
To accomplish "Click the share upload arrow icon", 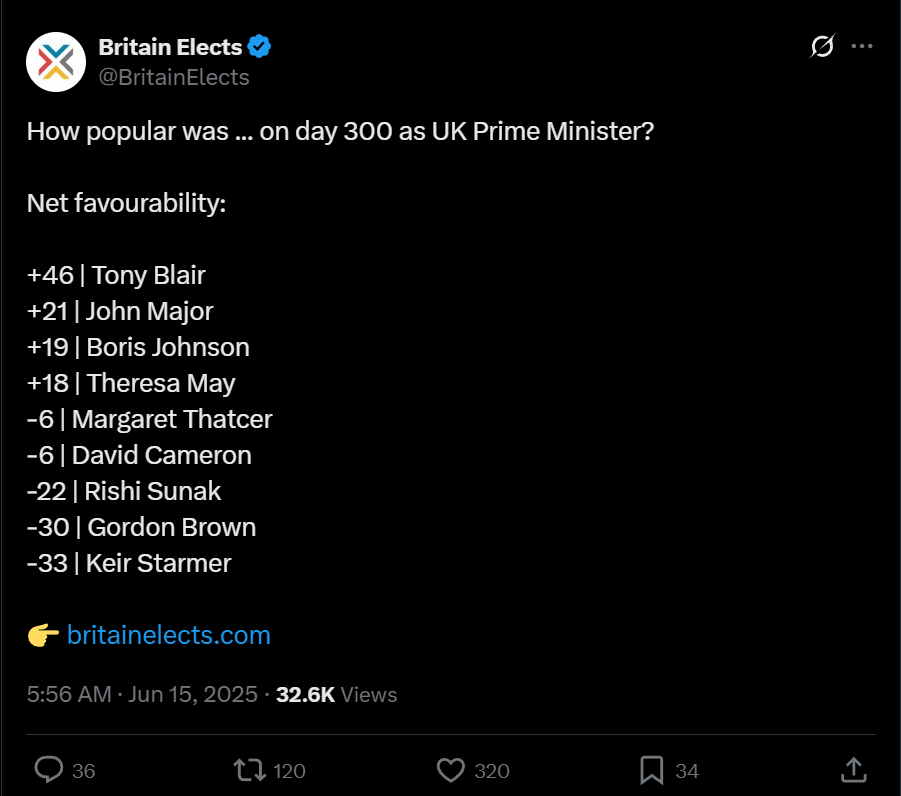I will point(853,770).
